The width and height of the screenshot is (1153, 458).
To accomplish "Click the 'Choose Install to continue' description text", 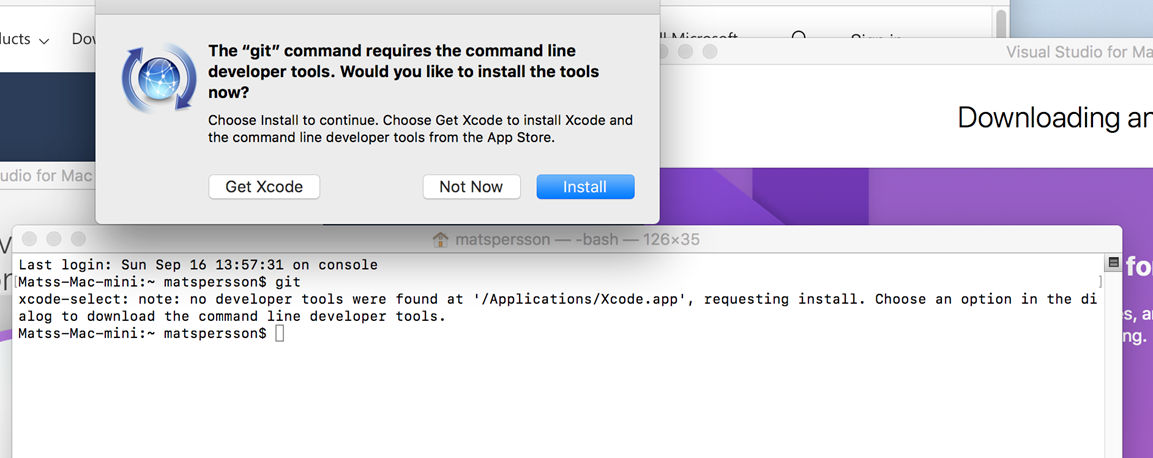I will tap(421, 129).
